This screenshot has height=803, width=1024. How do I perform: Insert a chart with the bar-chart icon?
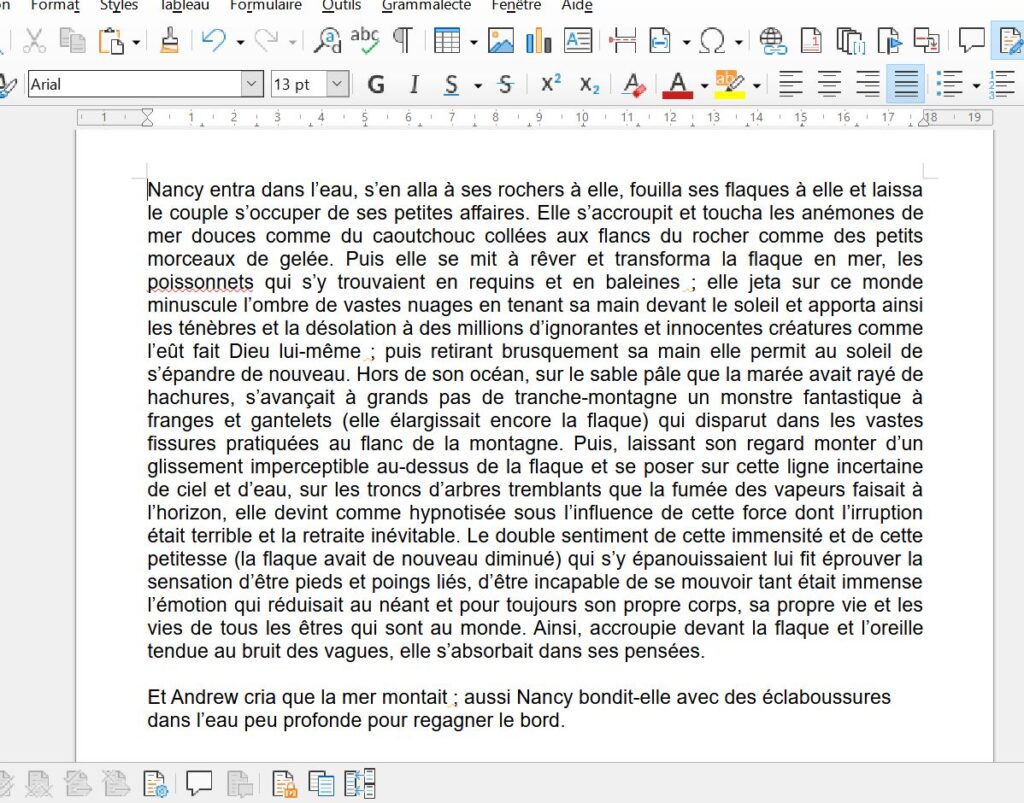tap(539, 41)
